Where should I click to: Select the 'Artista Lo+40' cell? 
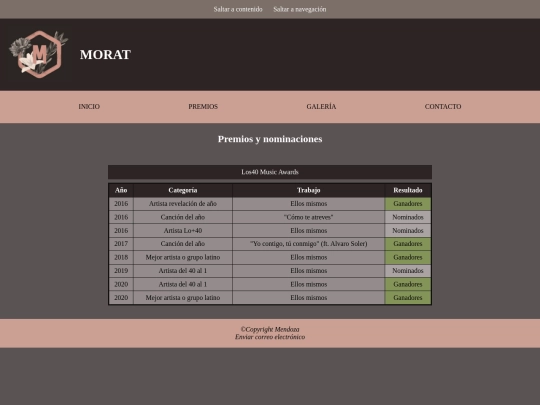[183, 230]
